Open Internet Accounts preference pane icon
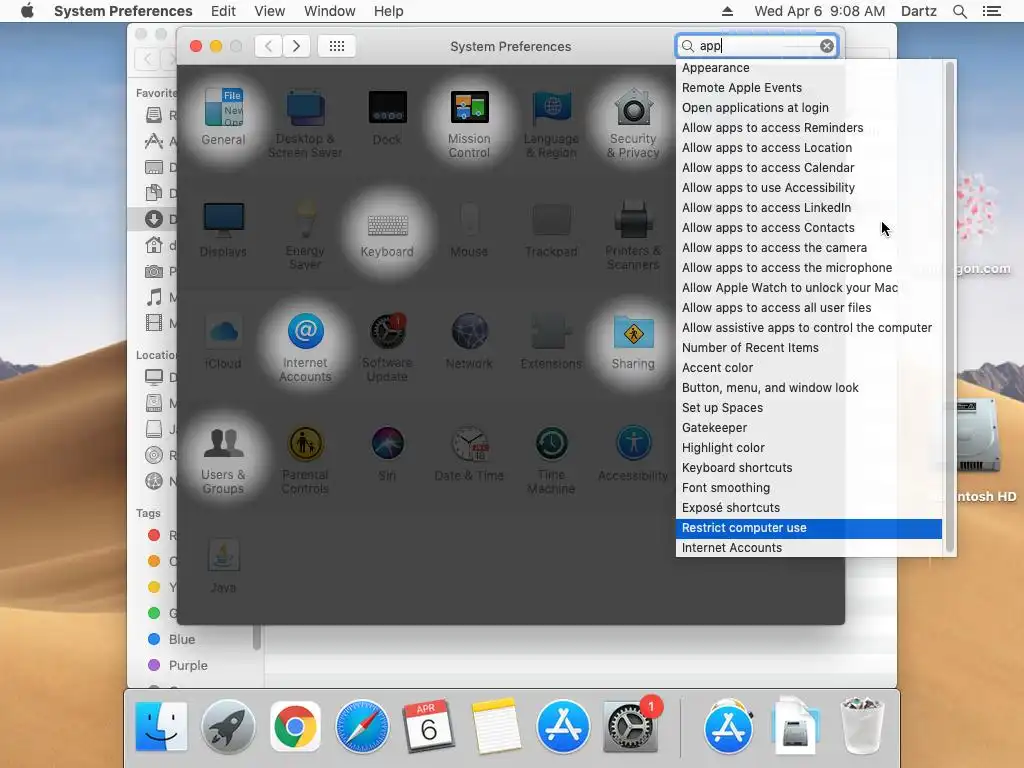Image resolution: width=1024 pixels, height=768 pixels. click(305, 347)
